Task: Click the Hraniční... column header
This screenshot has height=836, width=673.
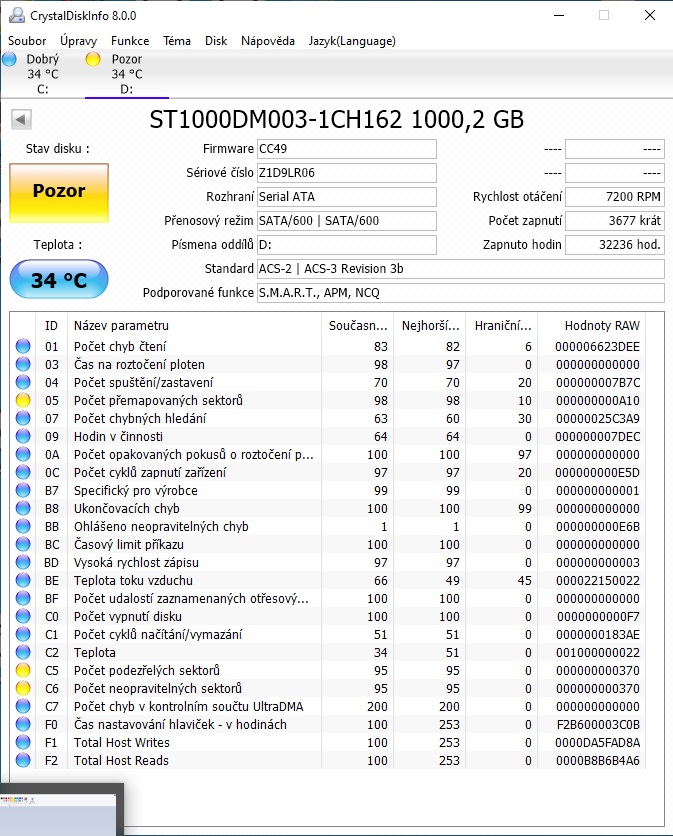Action: [502, 325]
